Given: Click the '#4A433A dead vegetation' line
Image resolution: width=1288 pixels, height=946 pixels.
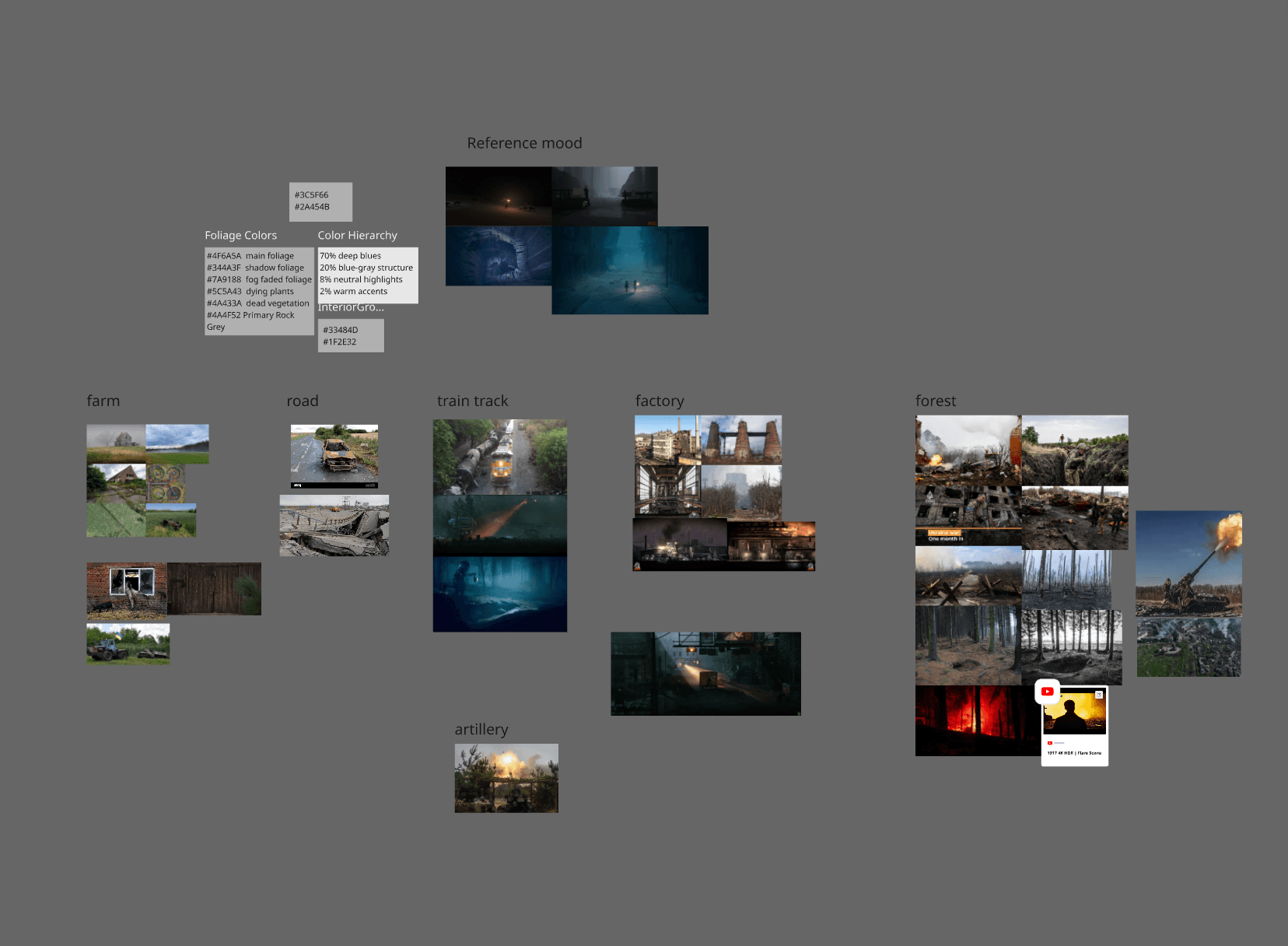Looking at the screenshot, I should [257, 303].
